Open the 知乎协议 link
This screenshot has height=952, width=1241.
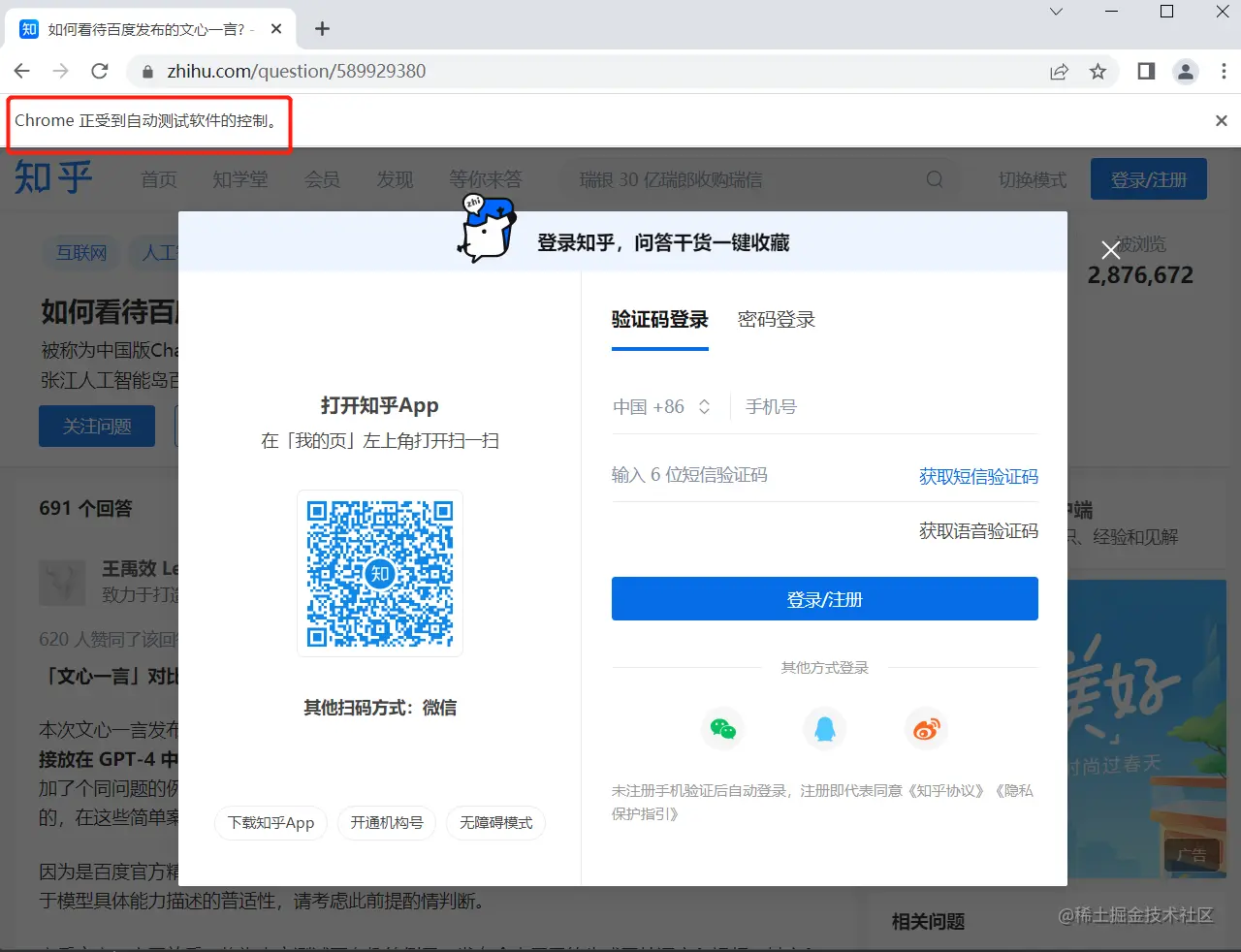[945, 791]
